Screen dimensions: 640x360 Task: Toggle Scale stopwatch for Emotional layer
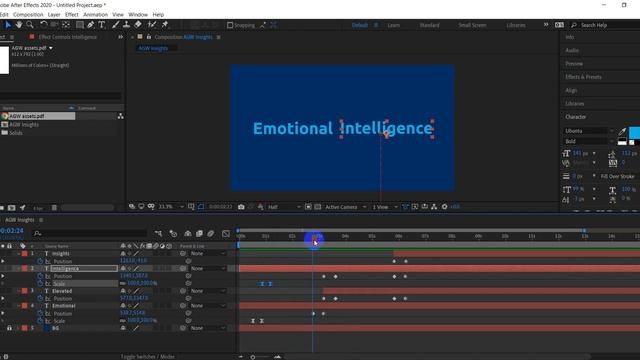[x=40, y=321]
